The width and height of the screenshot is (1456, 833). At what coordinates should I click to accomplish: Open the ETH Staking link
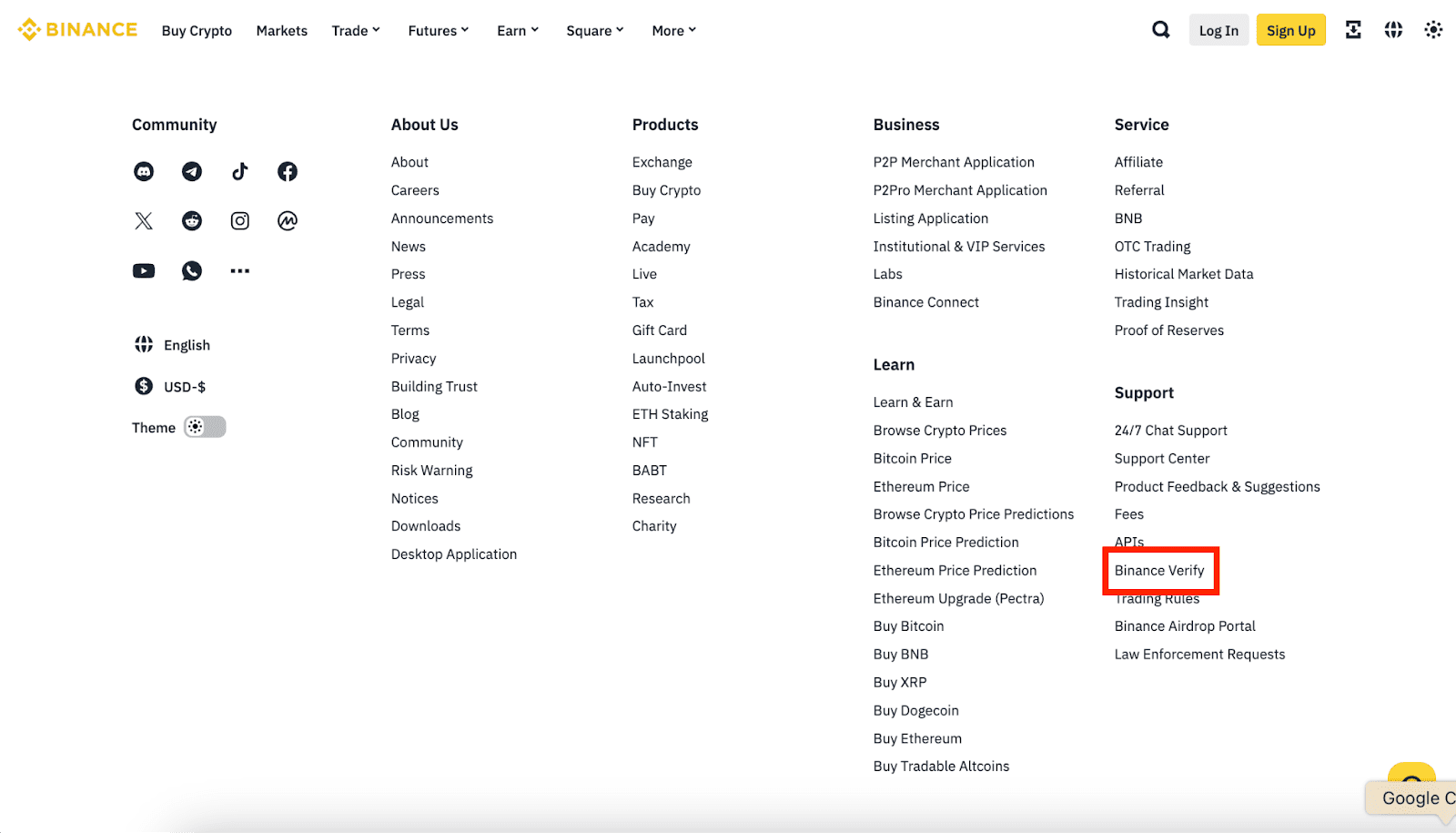(x=670, y=414)
